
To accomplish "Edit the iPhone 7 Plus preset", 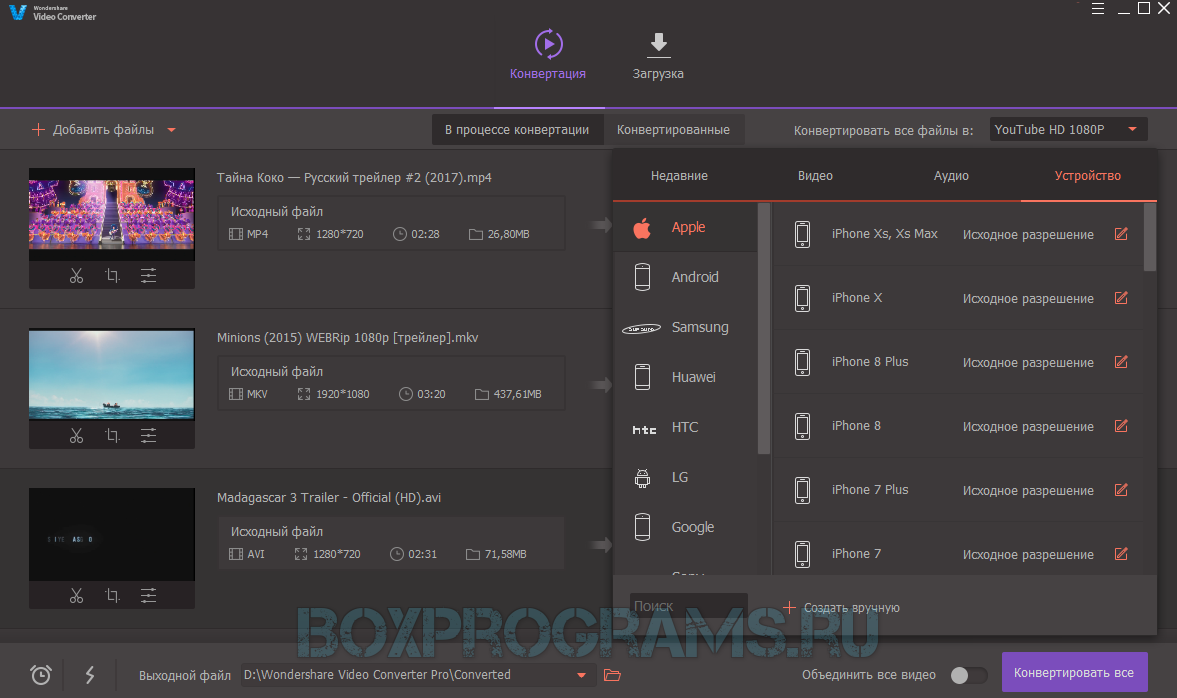I will [1121, 489].
